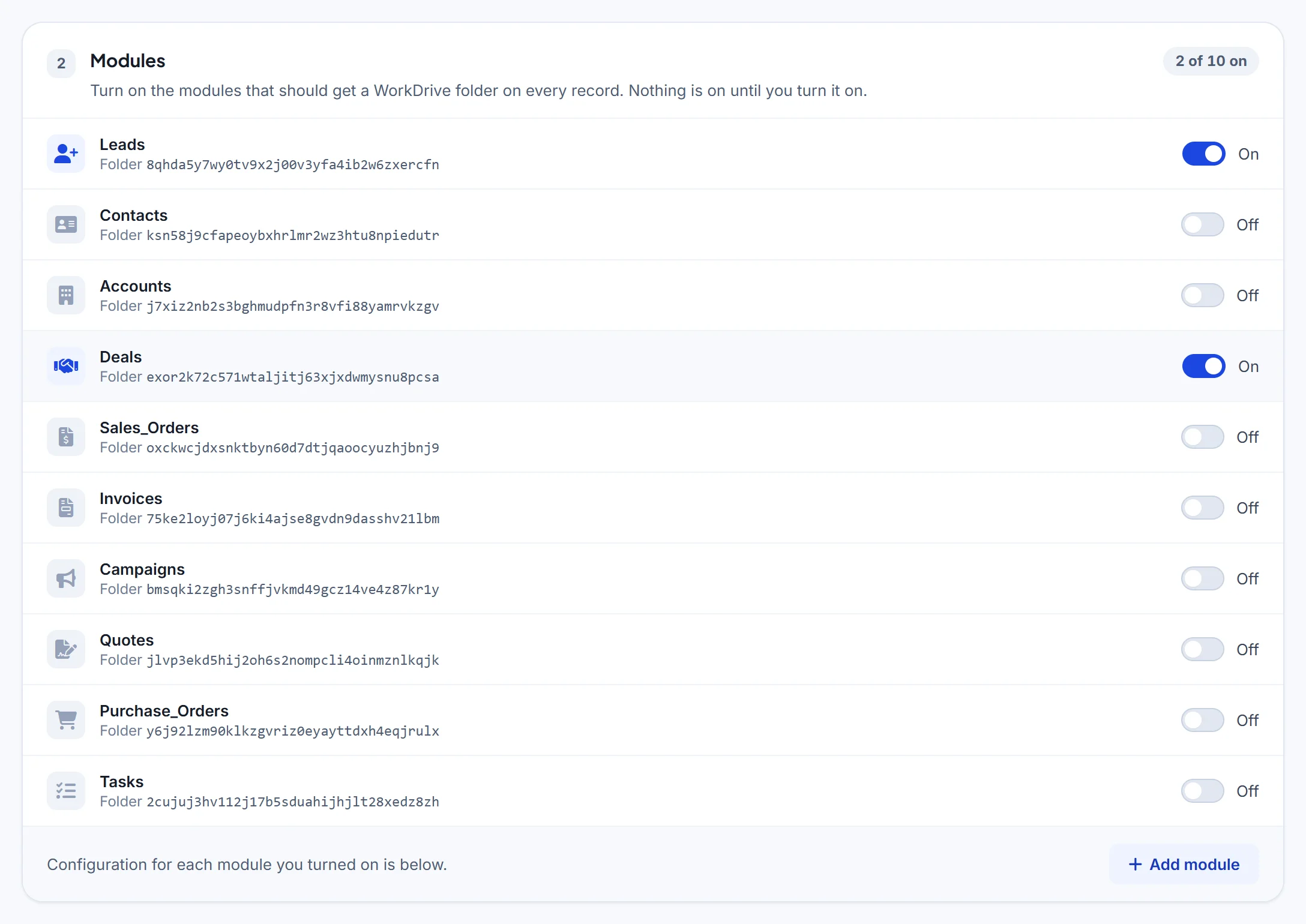Click the Accounts building icon

click(66, 295)
